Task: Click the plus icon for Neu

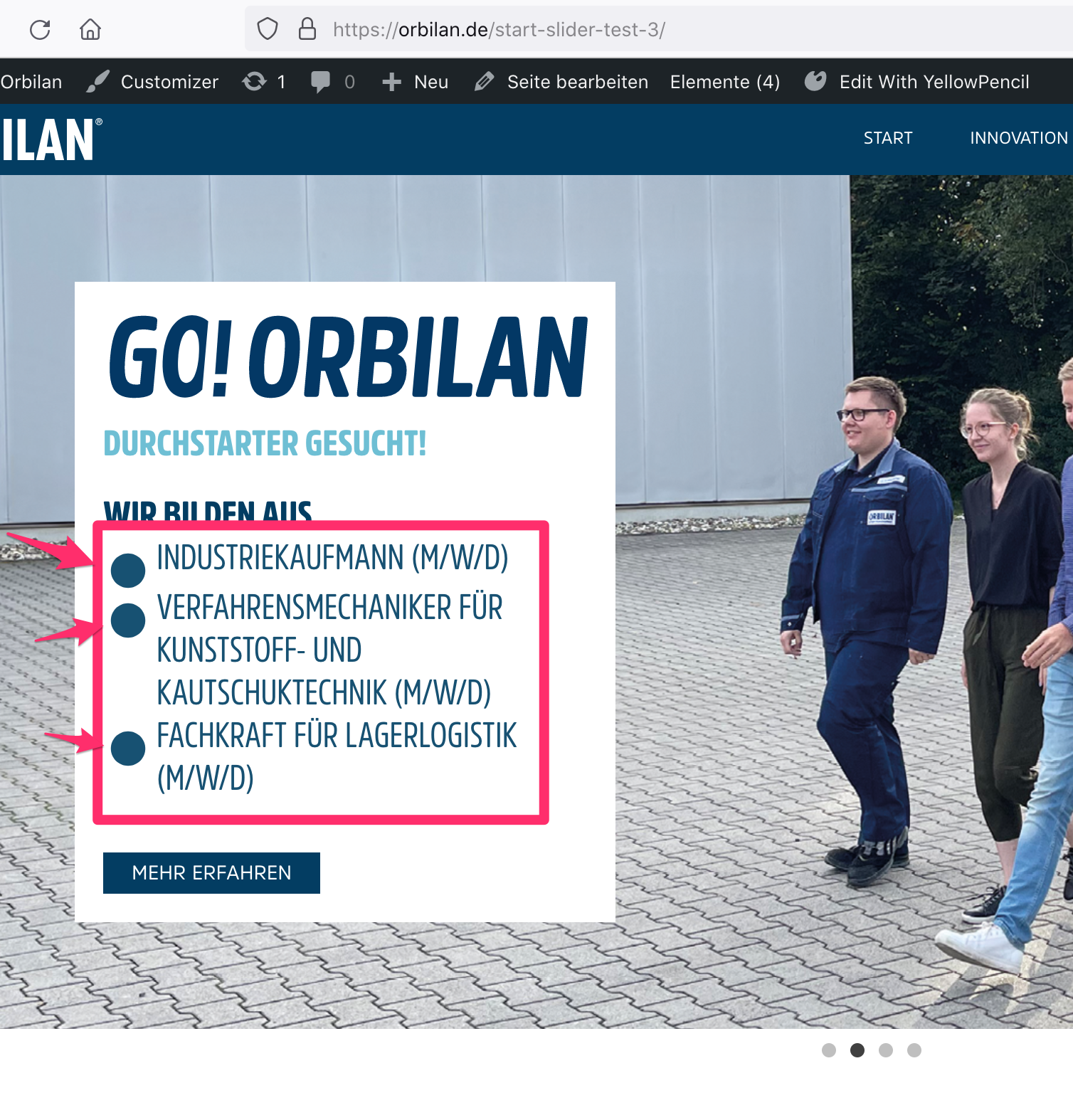Action: [x=391, y=82]
